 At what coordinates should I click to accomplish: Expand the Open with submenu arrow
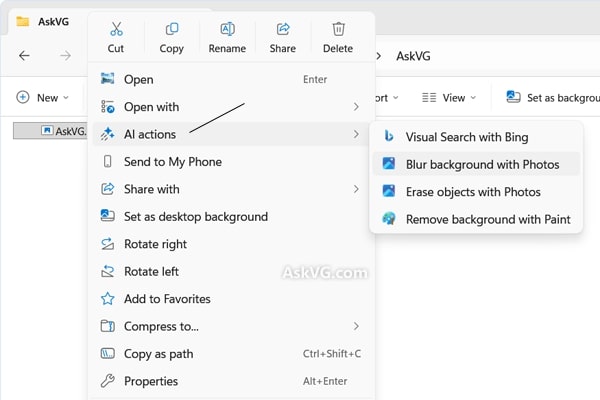click(356, 107)
